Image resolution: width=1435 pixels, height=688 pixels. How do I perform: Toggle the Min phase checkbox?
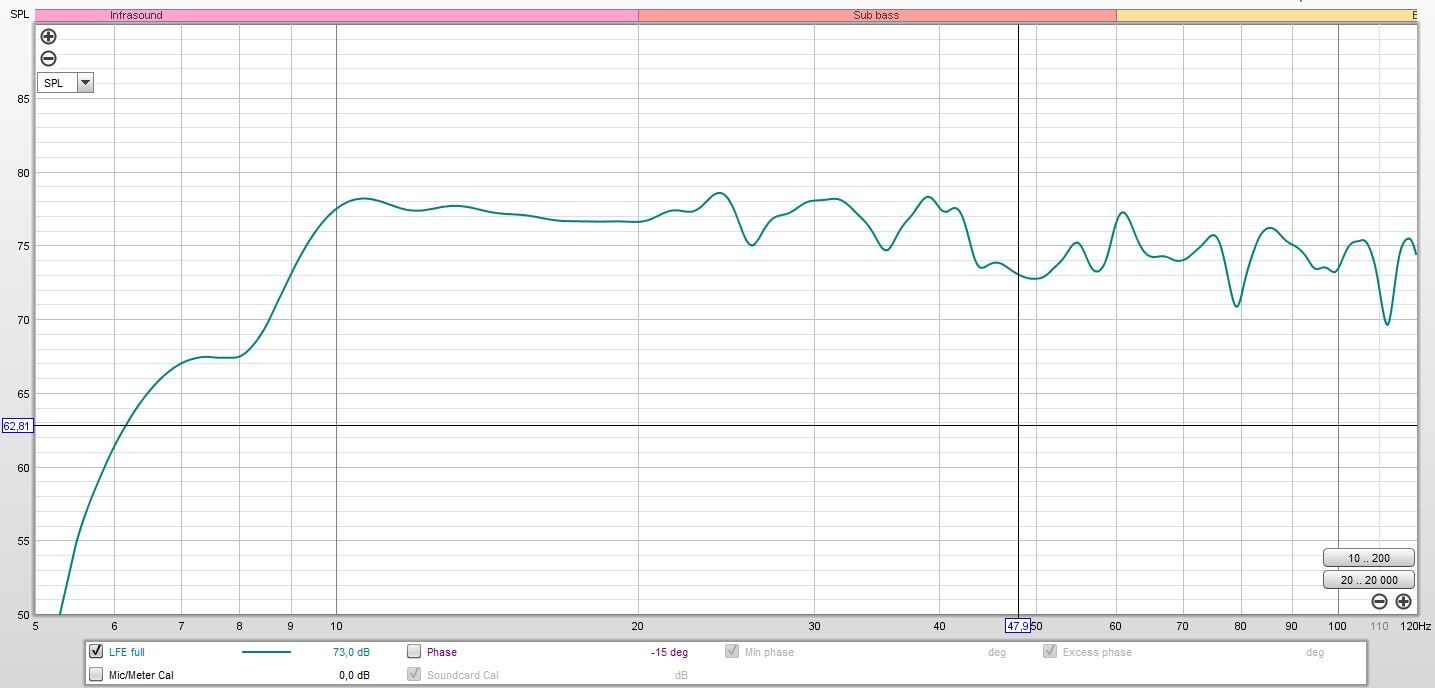pos(732,651)
